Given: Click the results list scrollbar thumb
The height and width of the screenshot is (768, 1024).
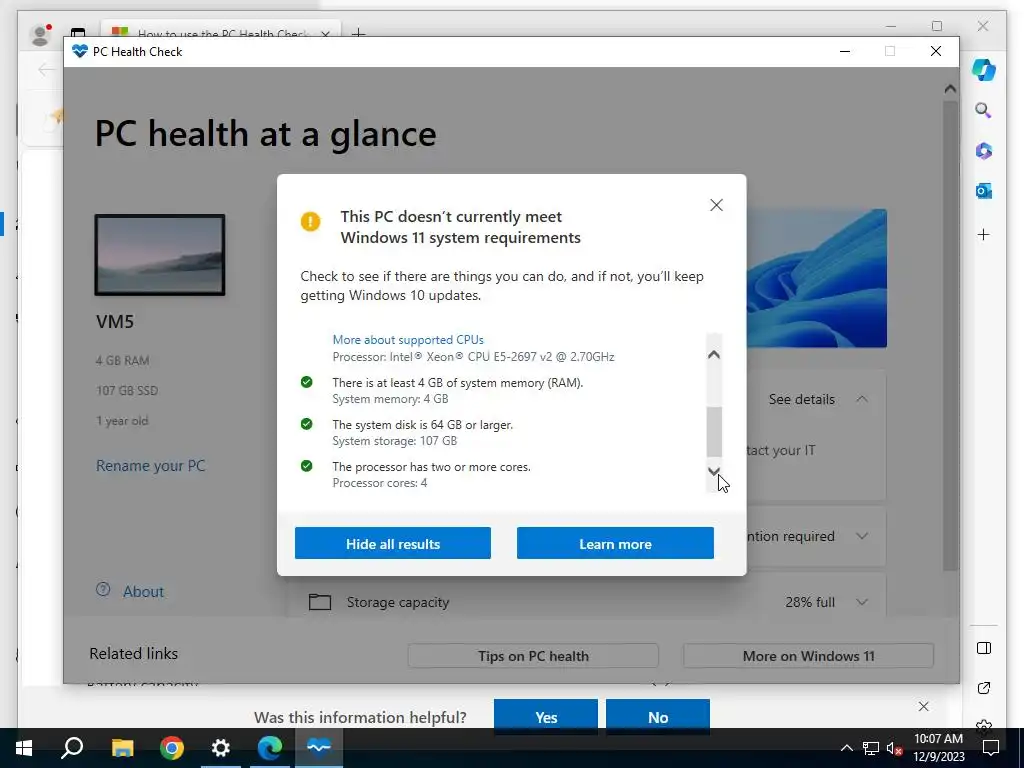Looking at the screenshot, I should 714,432.
